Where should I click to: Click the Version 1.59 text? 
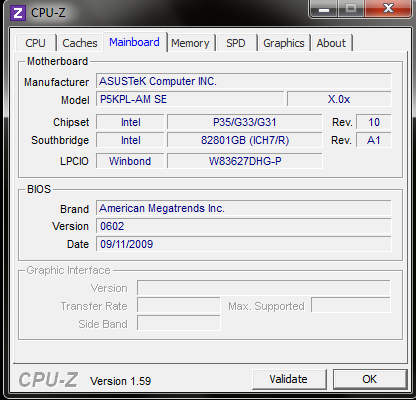point(121,381)
